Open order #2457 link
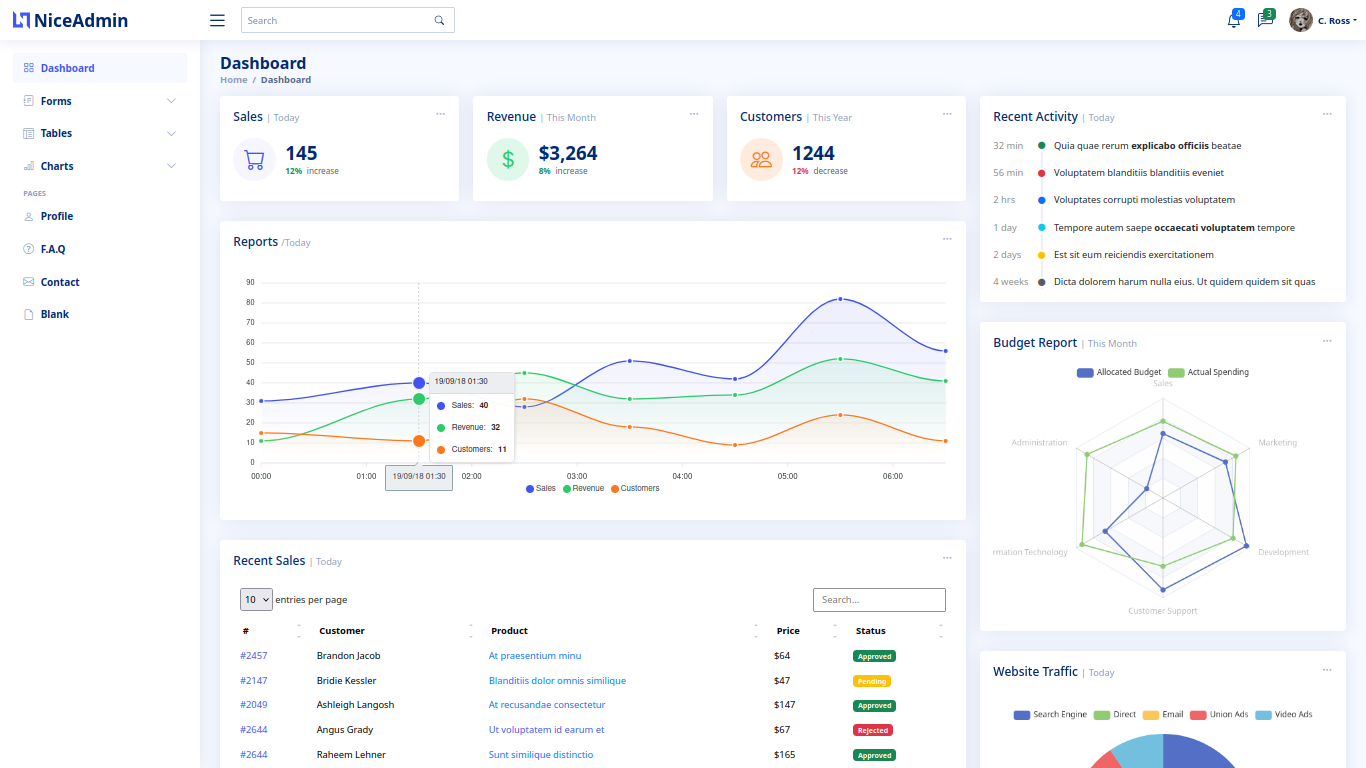This screenshot has height=768, width=1366. 254,656
